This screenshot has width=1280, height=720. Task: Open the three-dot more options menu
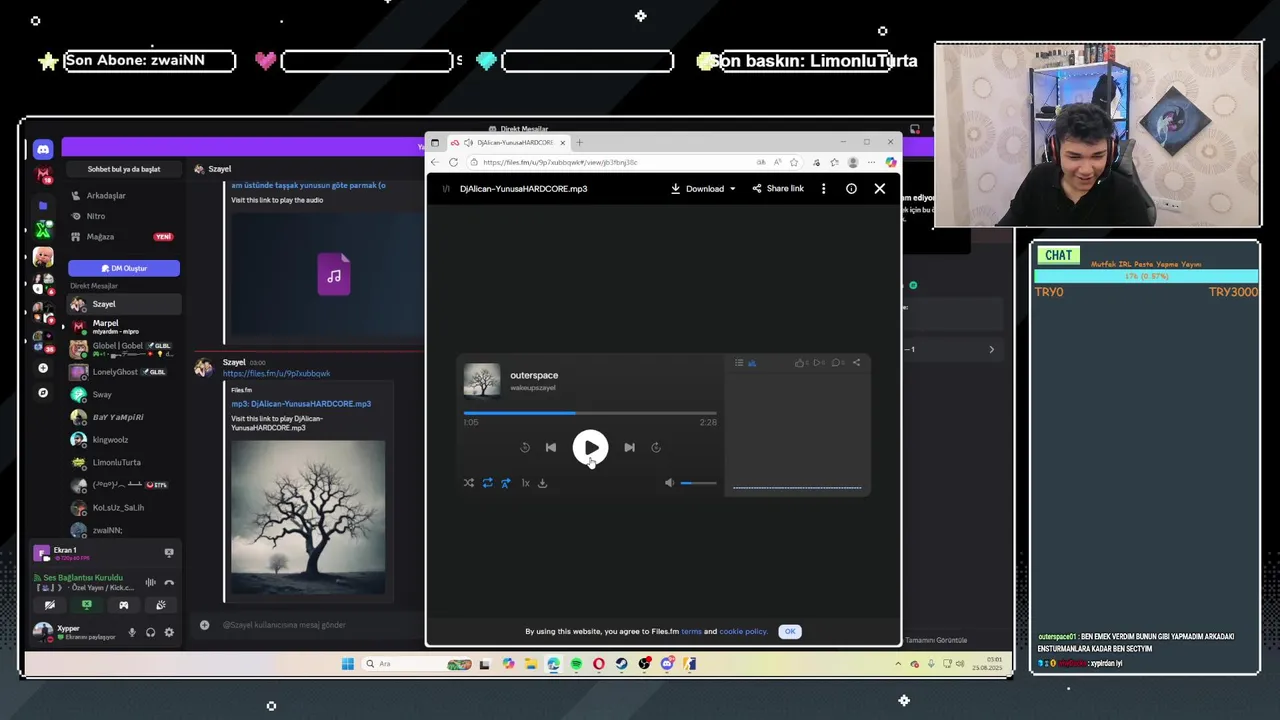click(823, 188)
